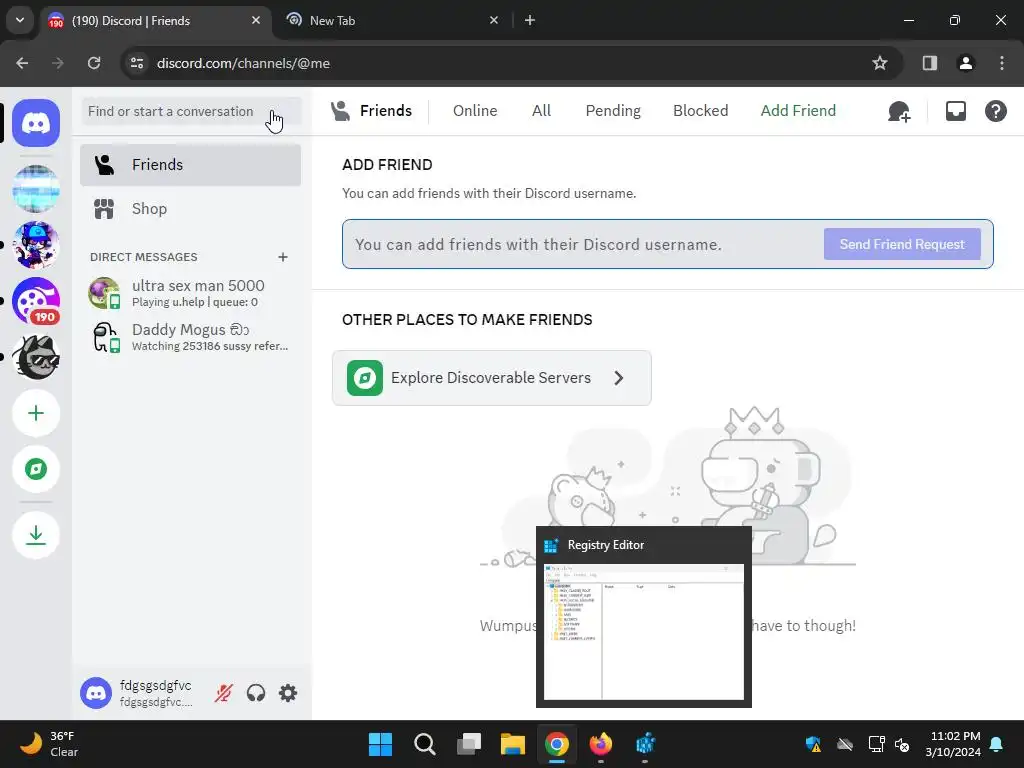Open the cat with sunglasses server
Image resolution: width=1024 pixels, height=768 pixels.
pos(36,357)
